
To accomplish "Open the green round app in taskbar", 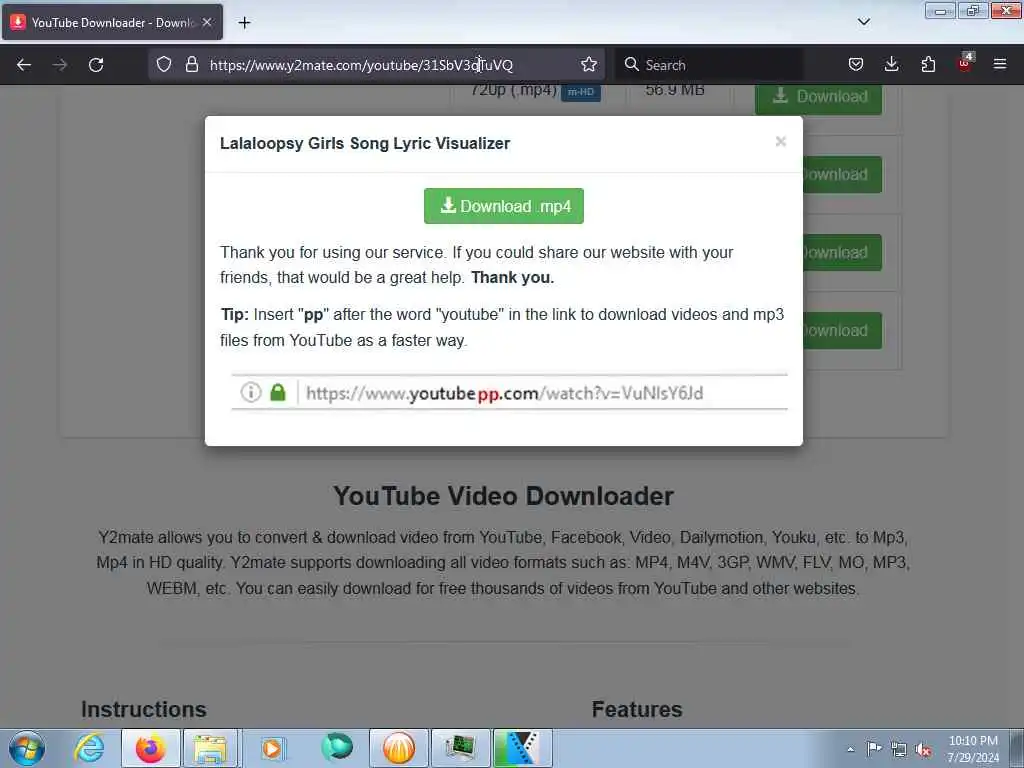I will point(336,747).
